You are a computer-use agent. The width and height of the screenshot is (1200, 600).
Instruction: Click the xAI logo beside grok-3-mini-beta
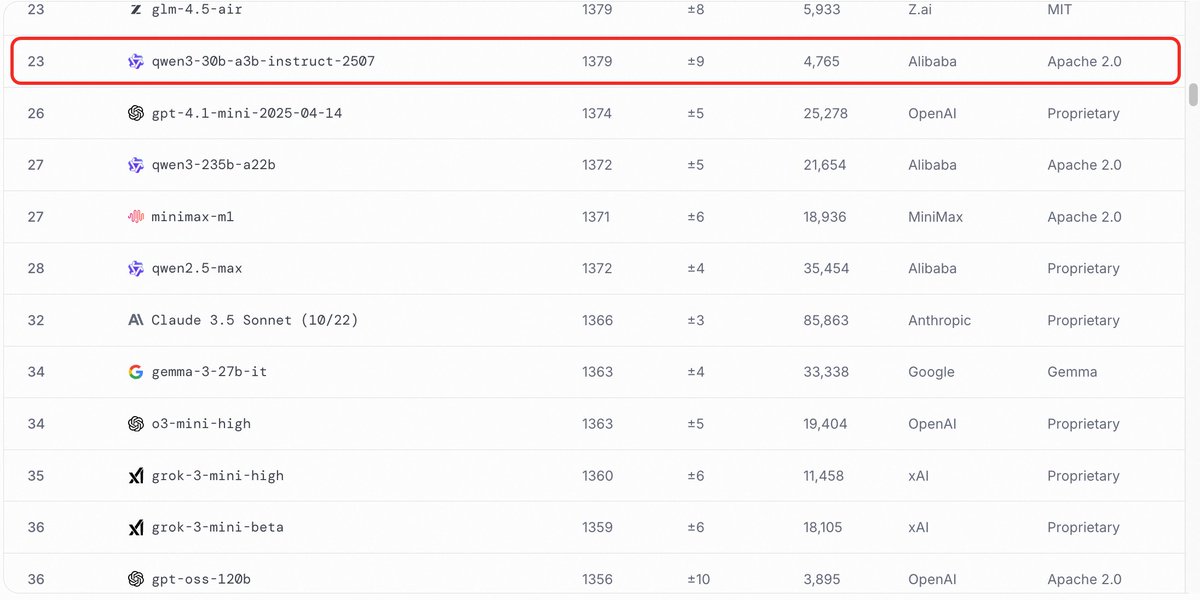pyautogui.click(x=136, y=528)
